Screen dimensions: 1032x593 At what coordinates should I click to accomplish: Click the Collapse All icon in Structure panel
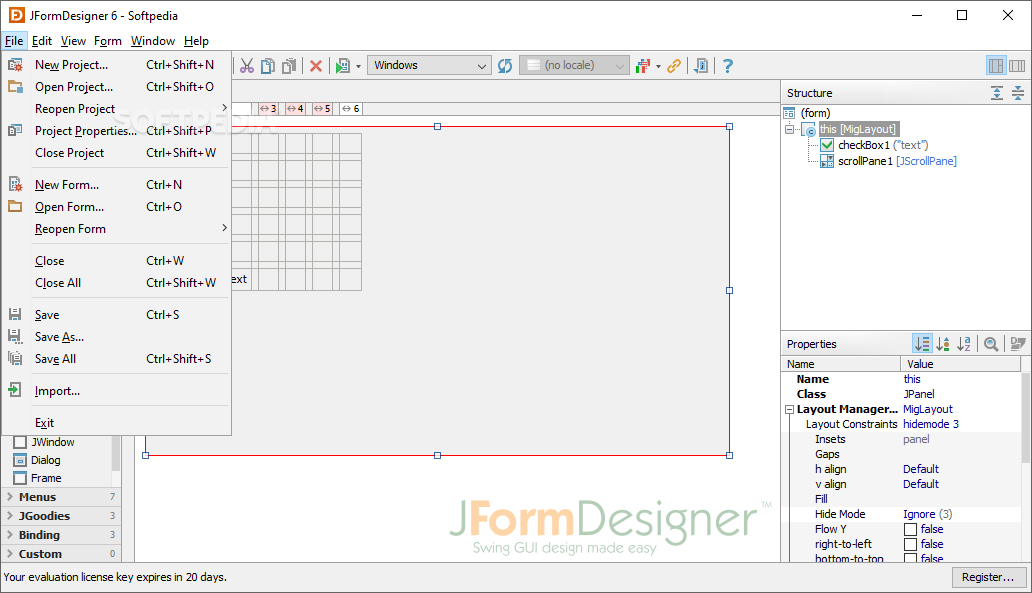pyautogui.click(x=1018, y=93)
